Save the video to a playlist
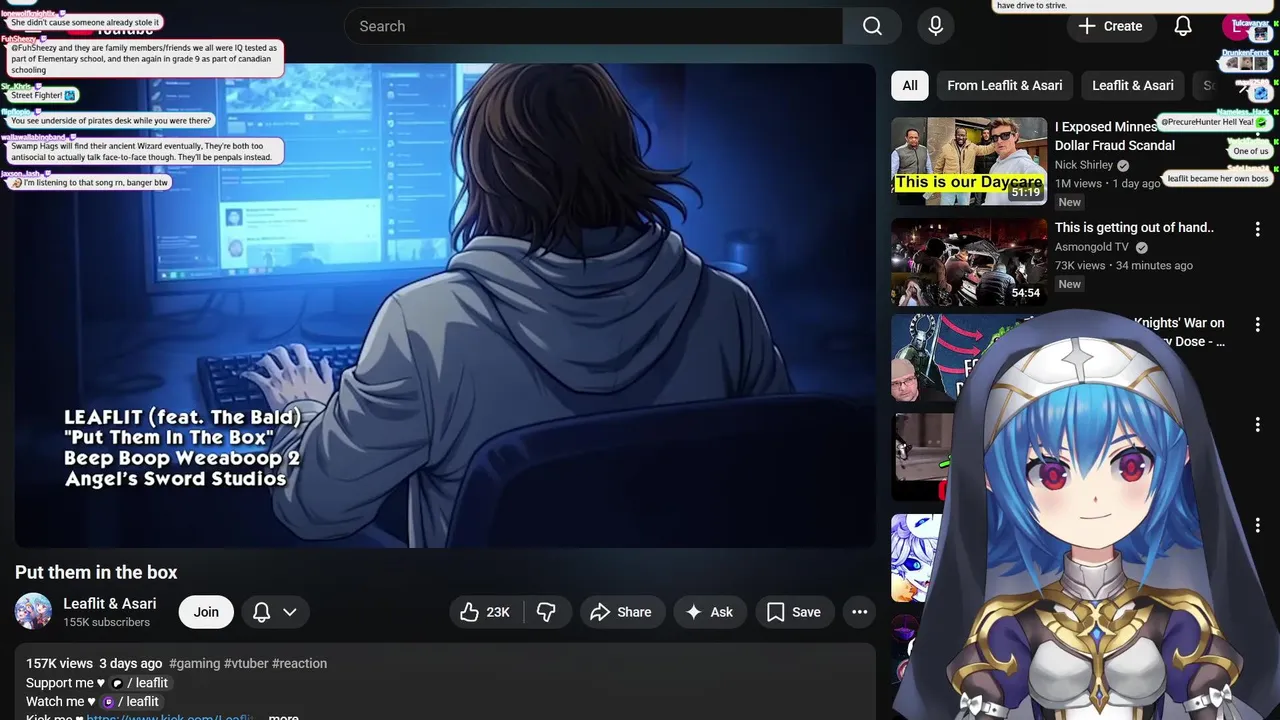1280x720 pixels. [x=794, y=612]
